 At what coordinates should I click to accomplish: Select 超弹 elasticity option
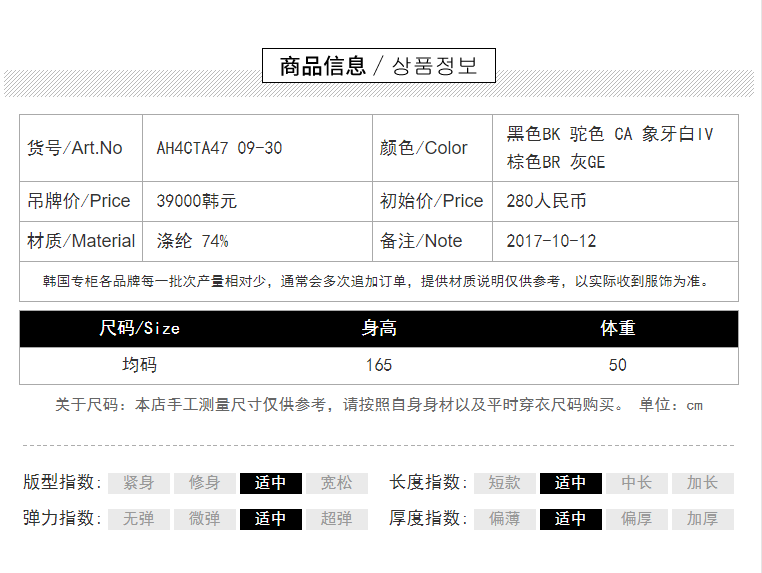coord(337,519)
